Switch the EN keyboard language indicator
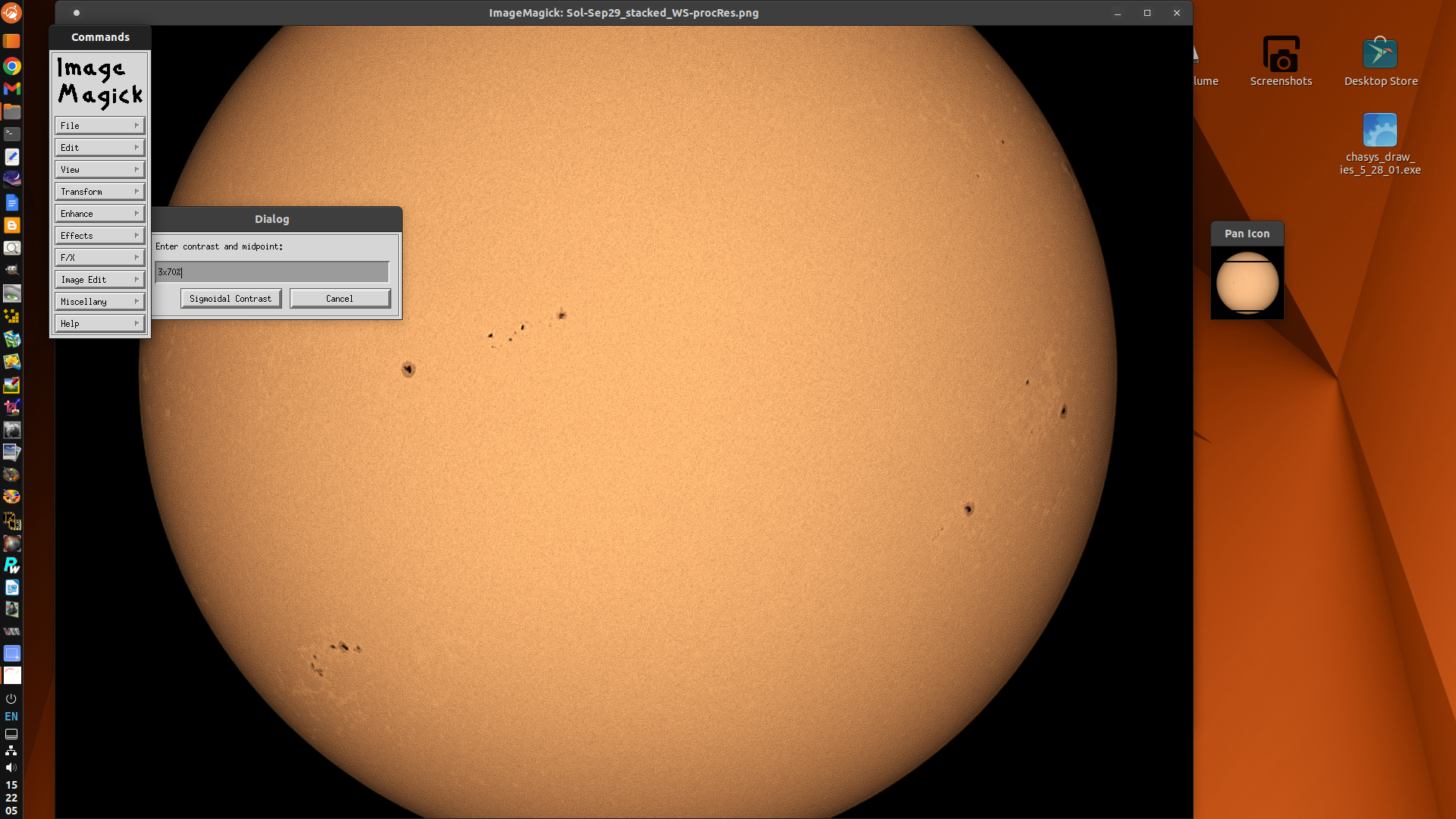1456x819 pixels. pyautogui.click(x=11, y=716)
